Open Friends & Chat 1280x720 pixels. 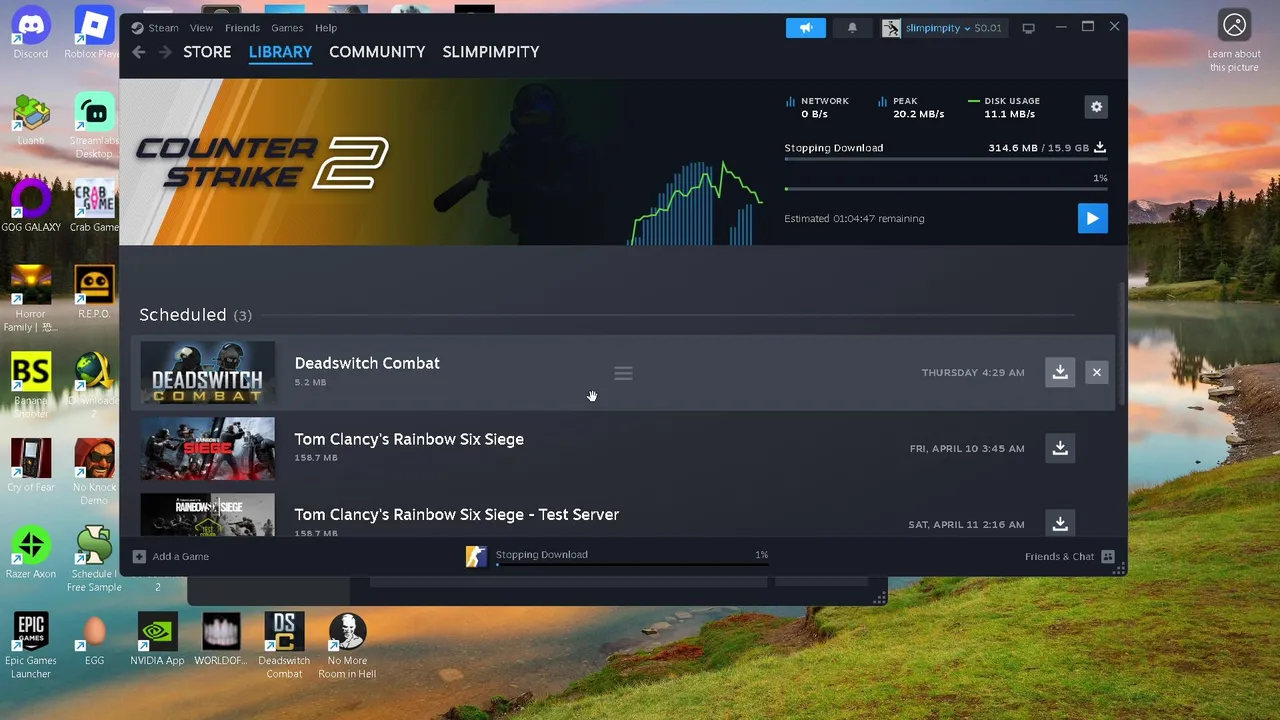[1069, 556]
